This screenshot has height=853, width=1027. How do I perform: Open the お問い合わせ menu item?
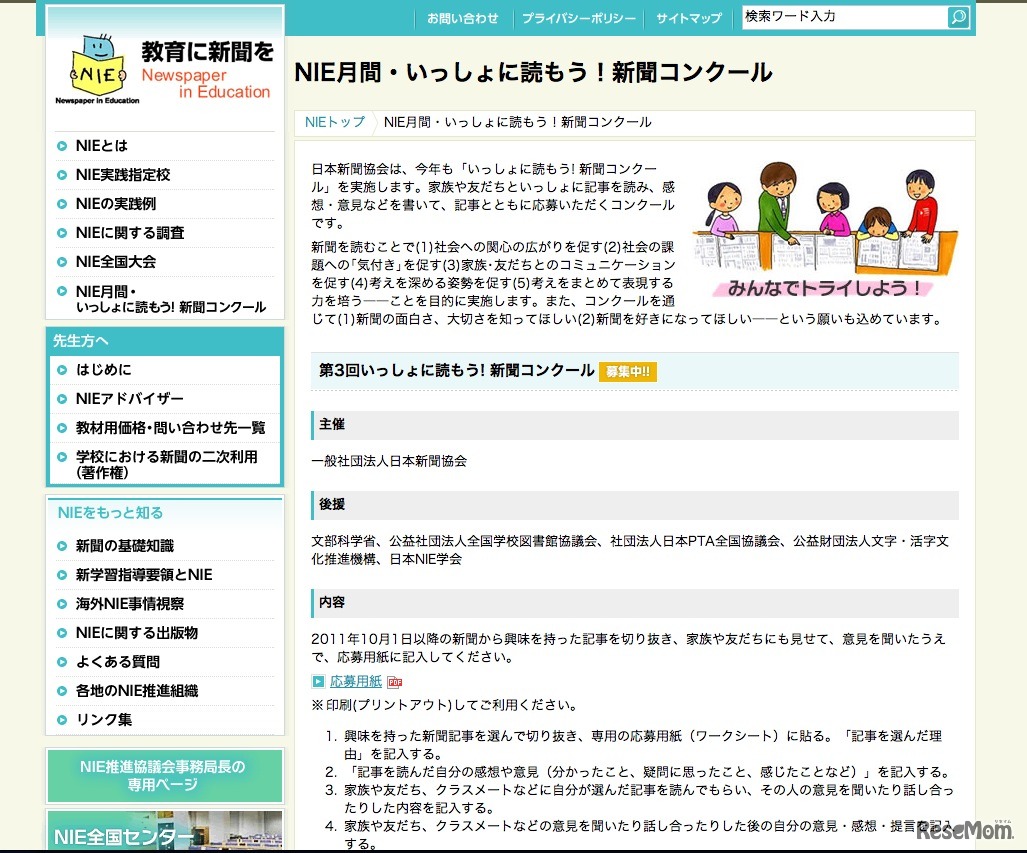click(462, 17)
